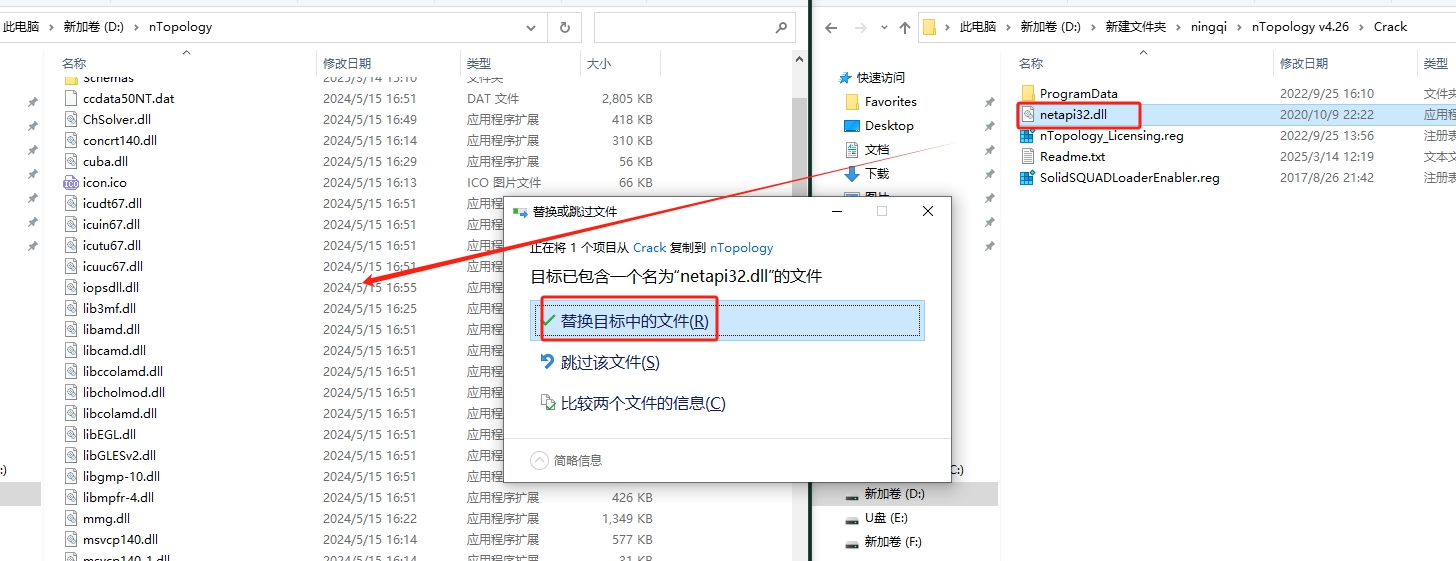Open nTopology destination link in dialog
The width and height of the screenshot is (1456, 561).
pyautogui.click(x=741, y=247)
